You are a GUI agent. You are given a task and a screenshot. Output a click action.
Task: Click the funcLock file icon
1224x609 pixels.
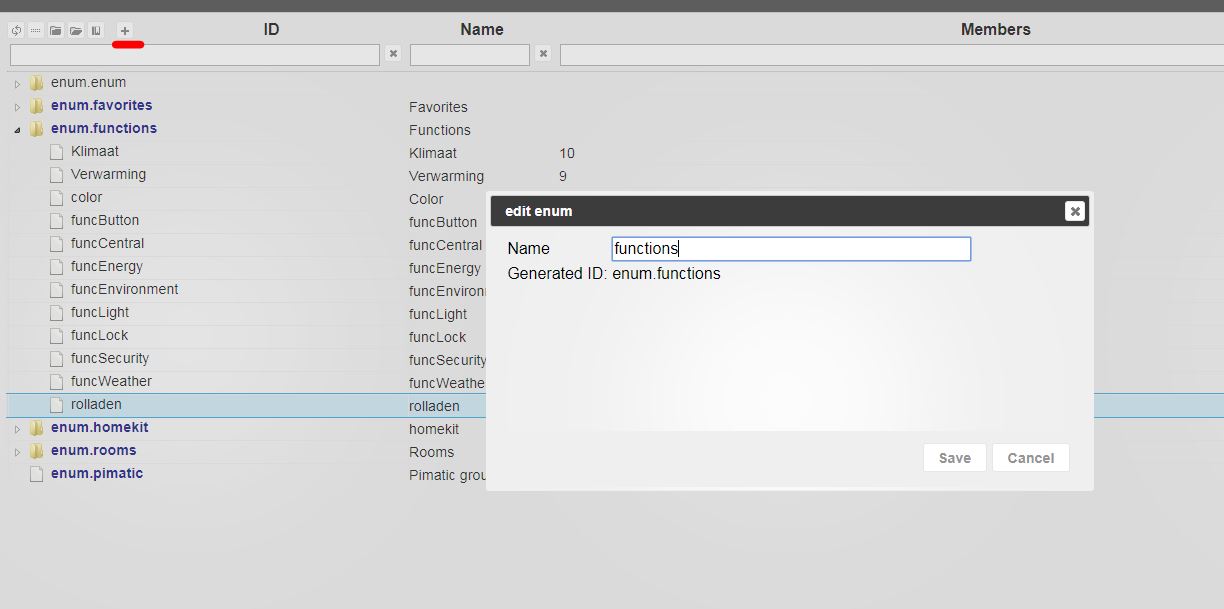57,336
